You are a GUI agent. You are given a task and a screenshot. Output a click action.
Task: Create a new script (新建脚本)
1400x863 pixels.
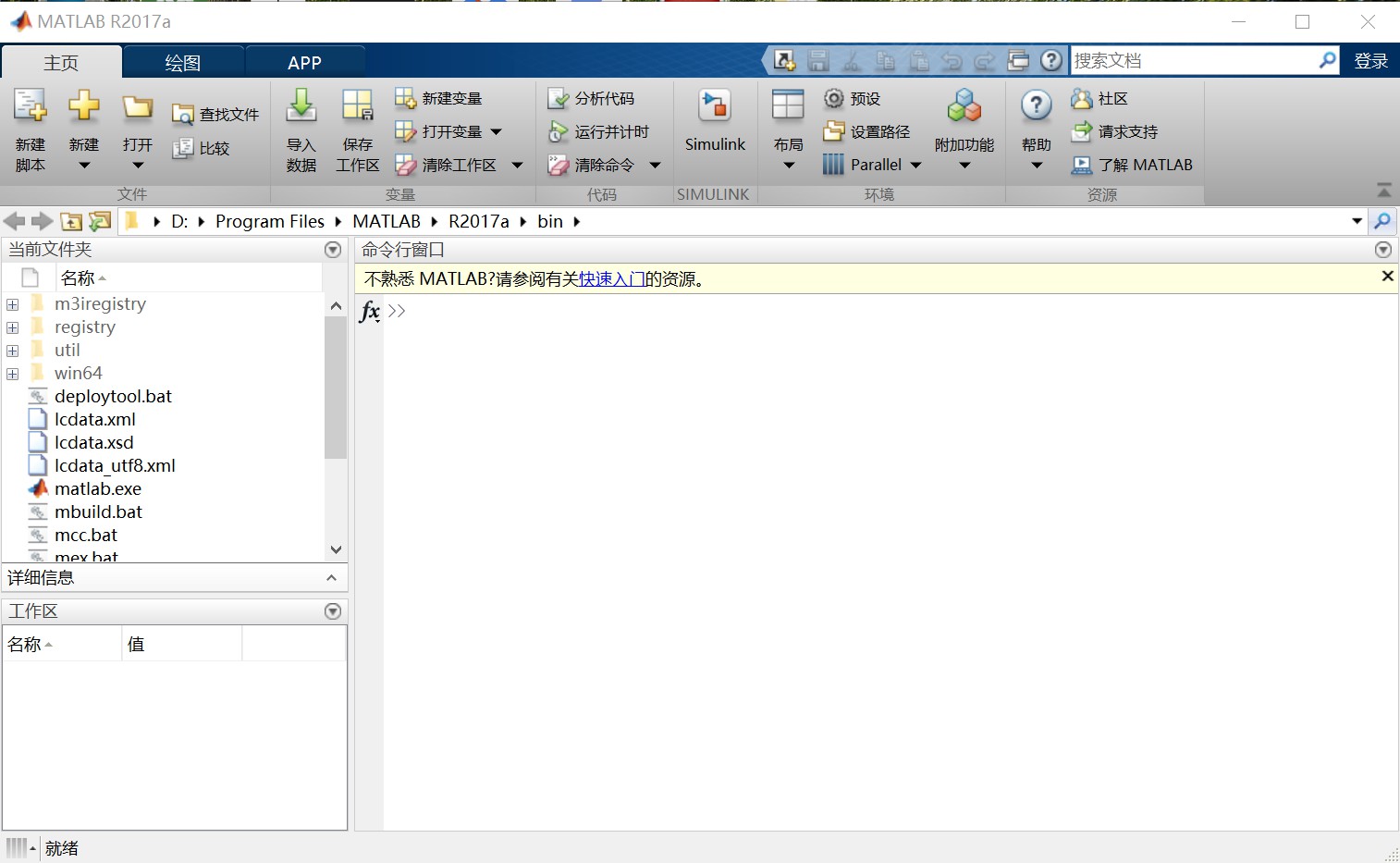click(x=30, y=129)
